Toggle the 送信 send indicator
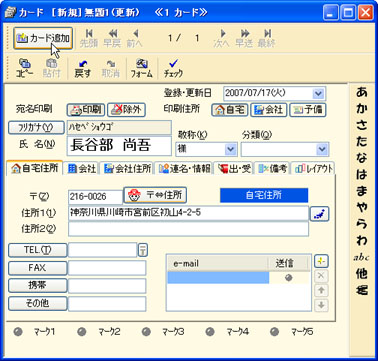Viewport: 378px width, 361px height. pos(289,278)
